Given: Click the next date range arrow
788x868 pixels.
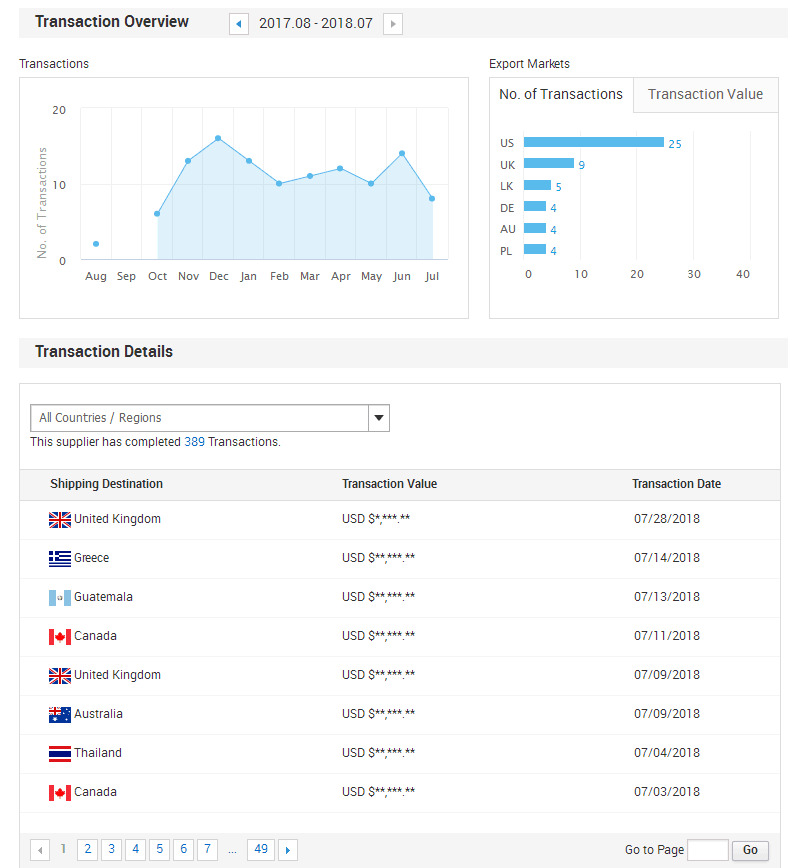Looking at the screenshot, I should click(393, 23).
